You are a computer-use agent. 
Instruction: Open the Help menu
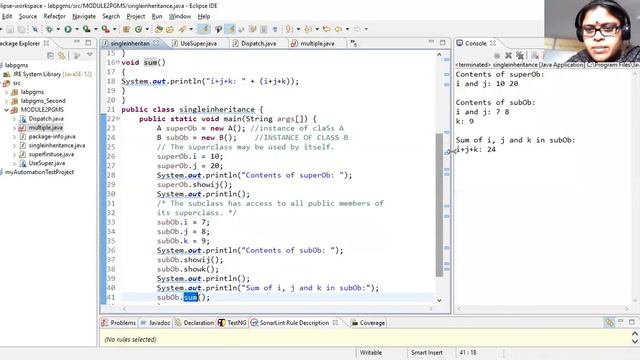point(204,16)
